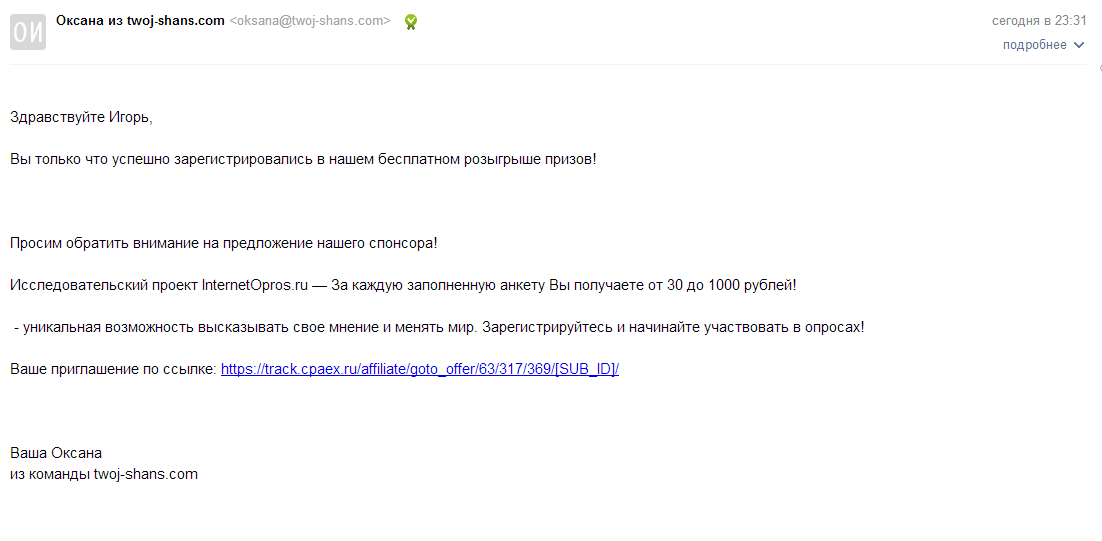Click the greeting Здравствуйте Игорь
Screen dimensions: 1102x541
pyautogui.click(x=81, y=117)
